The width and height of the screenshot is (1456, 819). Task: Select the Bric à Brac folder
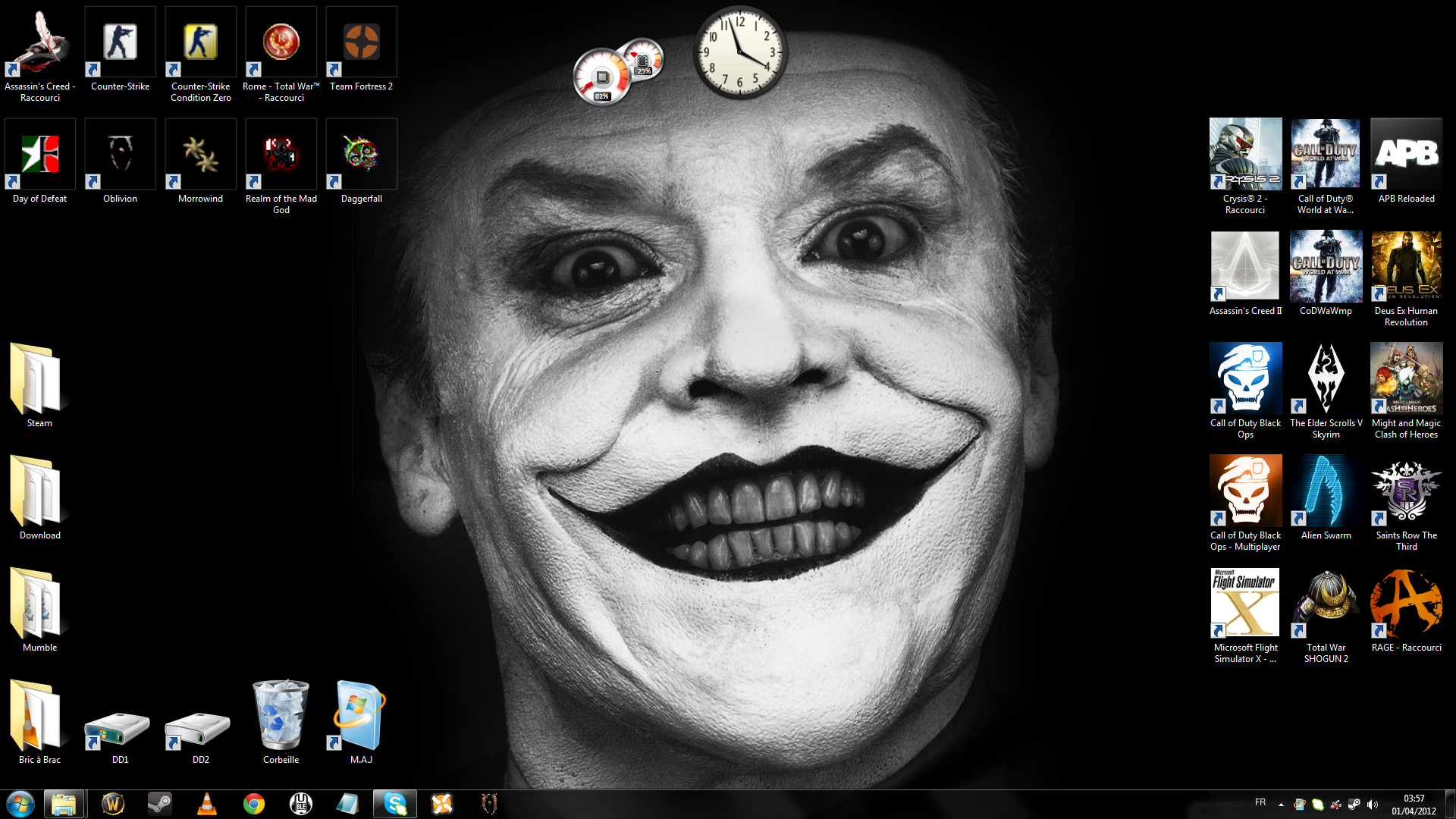click(x=39, y=722)
